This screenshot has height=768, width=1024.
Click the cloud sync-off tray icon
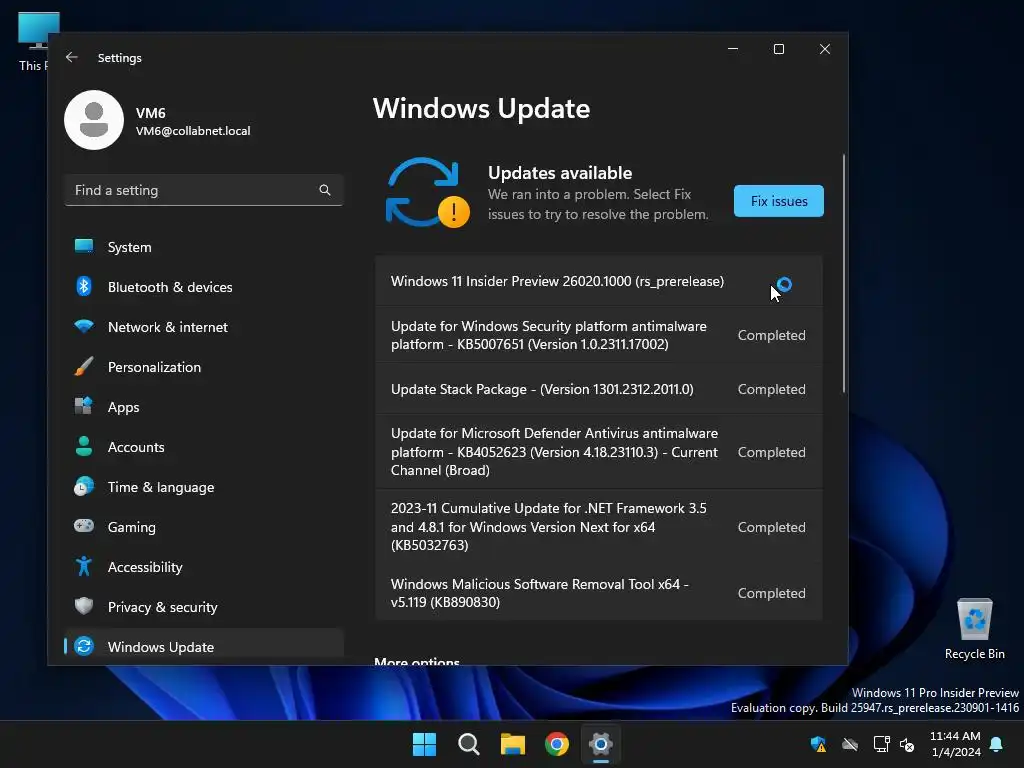point(850,744)
